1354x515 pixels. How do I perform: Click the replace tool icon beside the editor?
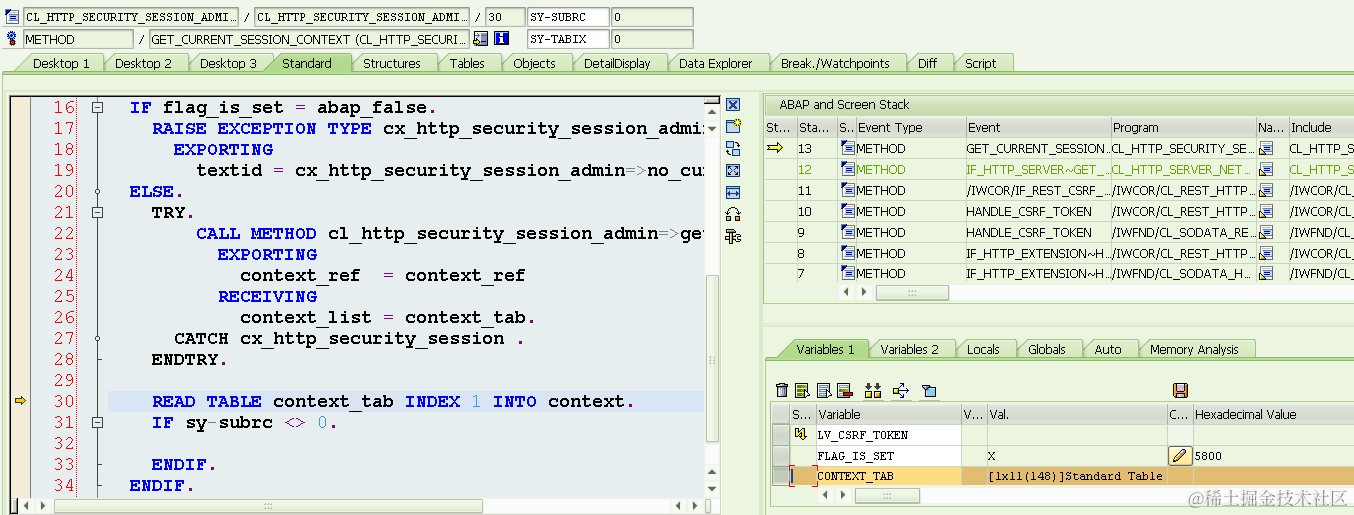(x=733, y=148)
